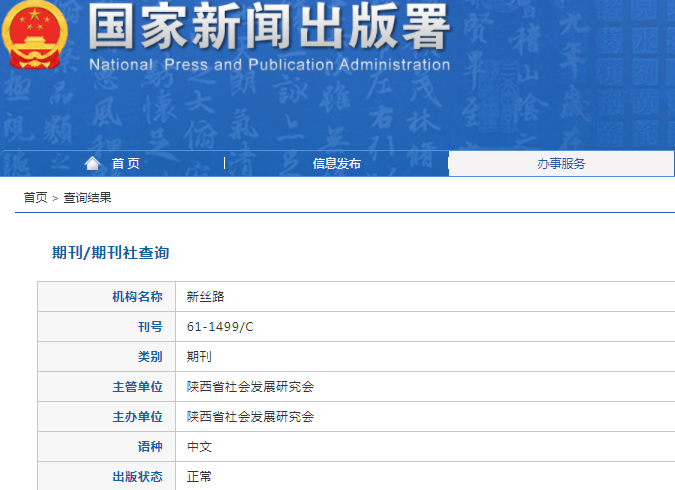Click the 主管单位 value 陕西省社会发展研究会

point(250,387)
